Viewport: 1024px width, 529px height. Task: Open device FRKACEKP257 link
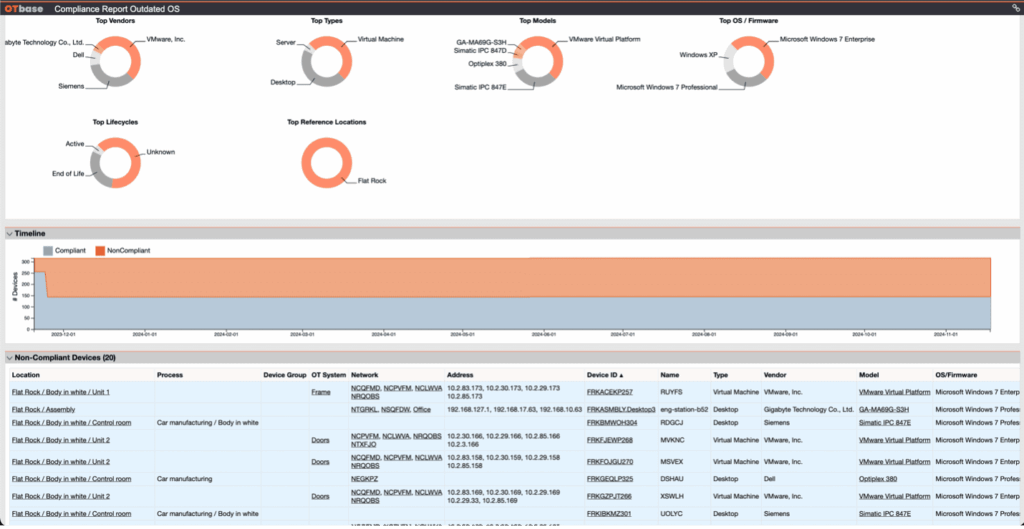click(x=609, y=392)
